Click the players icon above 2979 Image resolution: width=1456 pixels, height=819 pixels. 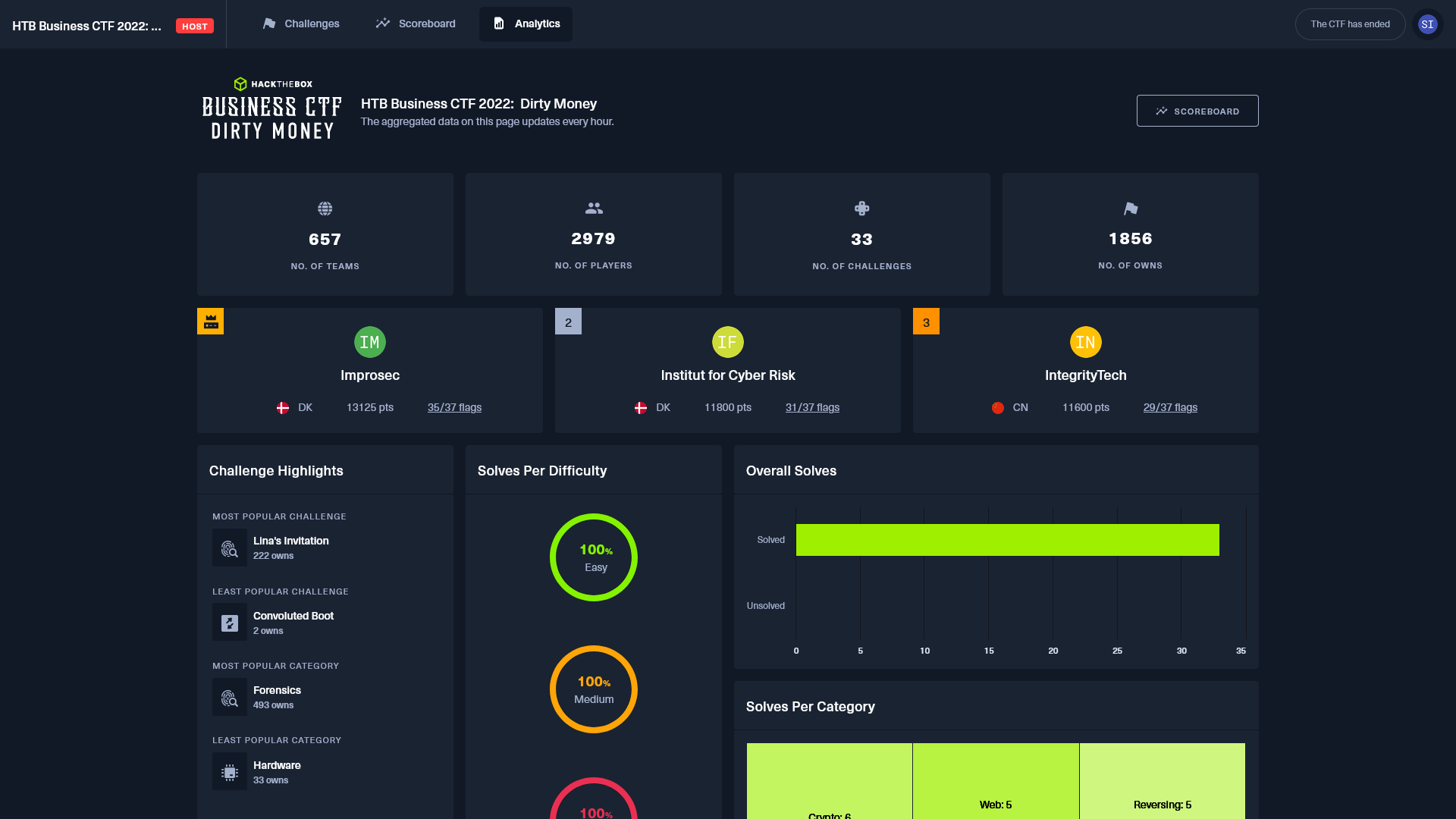pyautogui.click(x=594, y=207)
